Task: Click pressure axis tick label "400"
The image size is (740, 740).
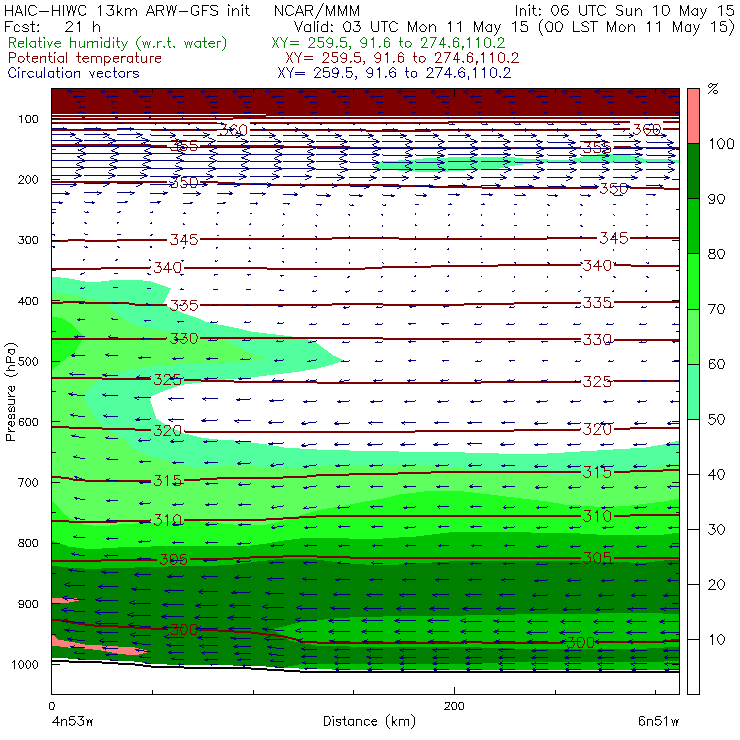Action: point(28,301)
